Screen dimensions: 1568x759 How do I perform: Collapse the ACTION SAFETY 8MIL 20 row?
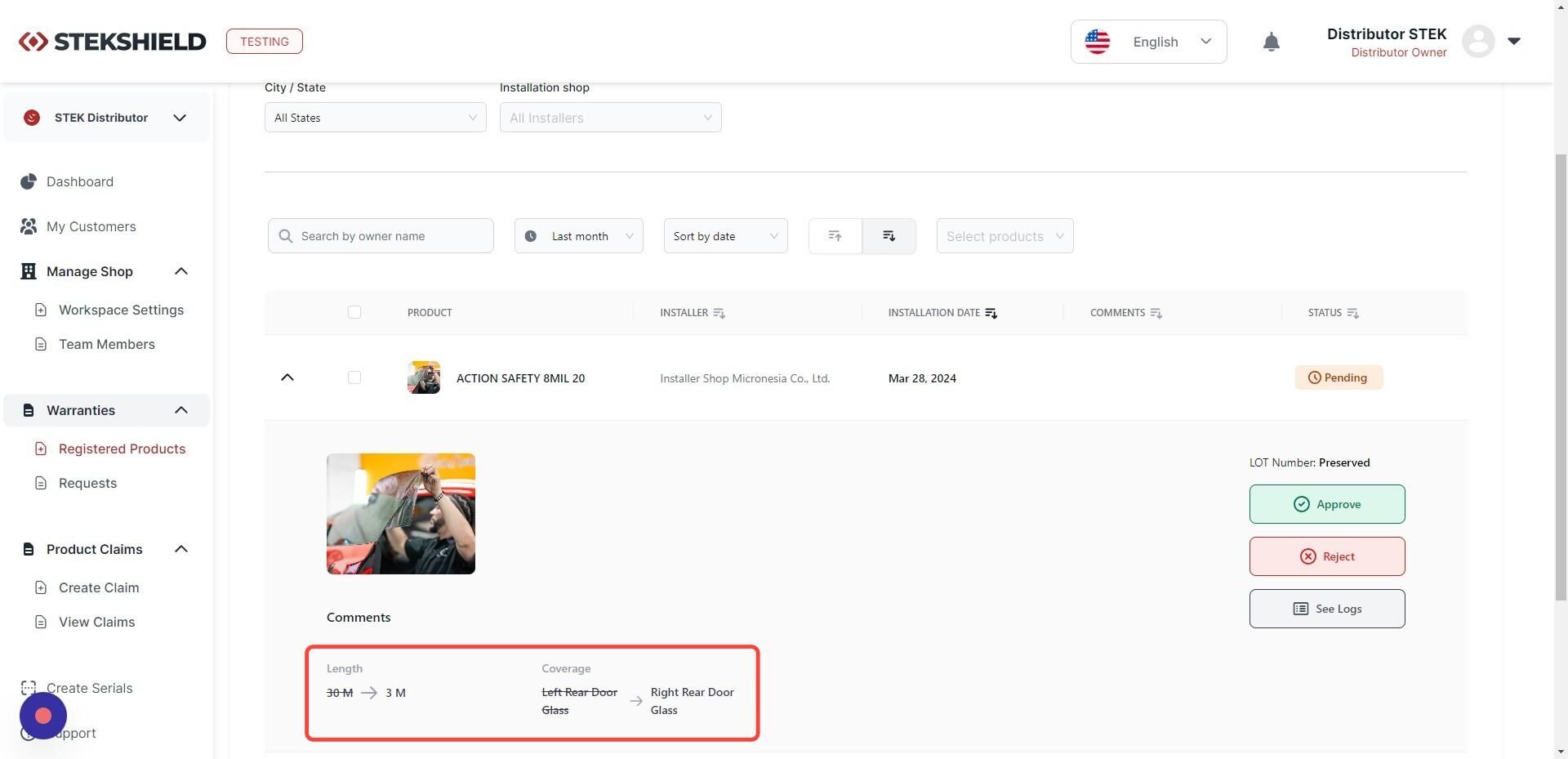[x=287, y=377]
